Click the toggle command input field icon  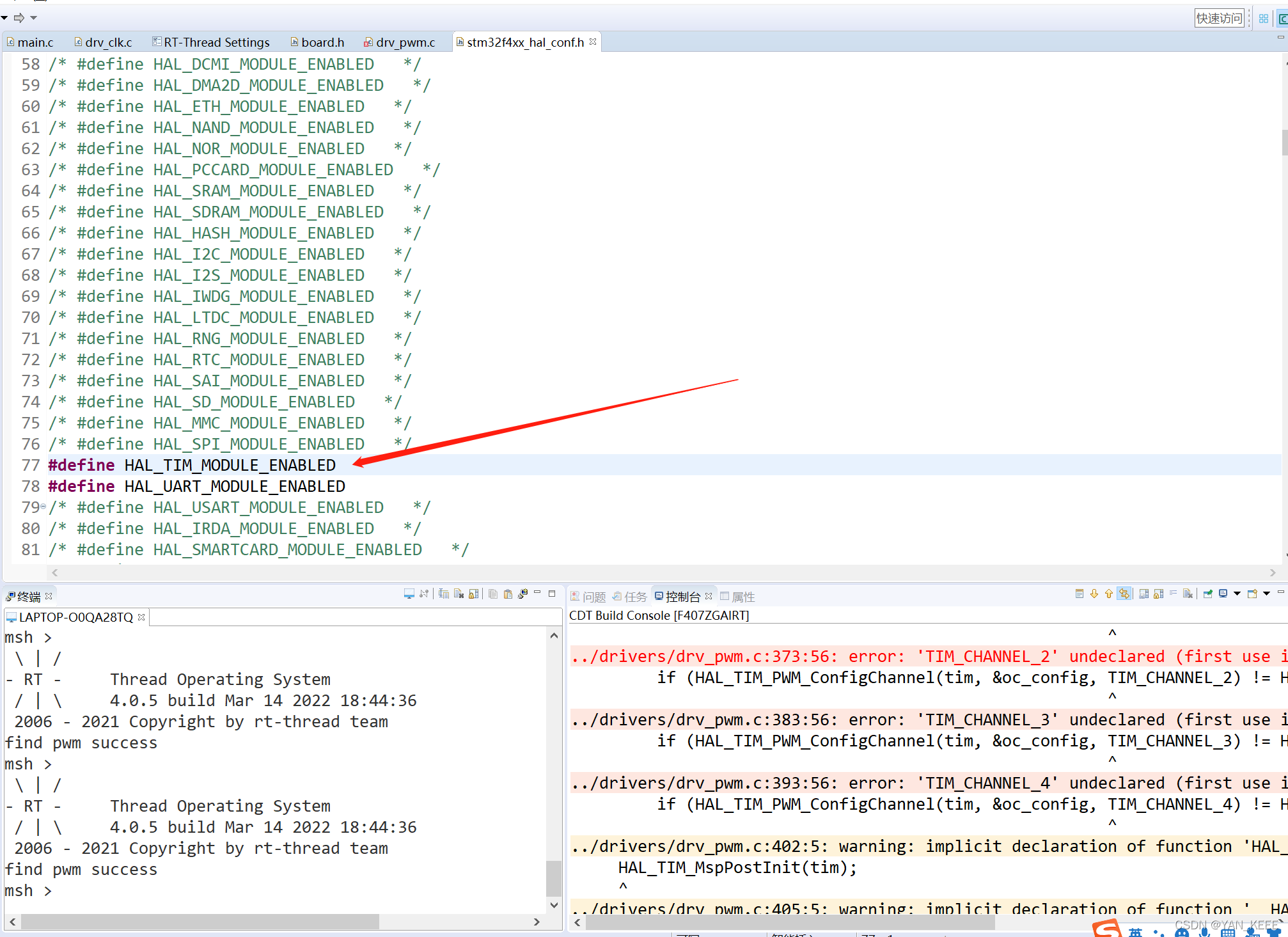coord(459,594)
